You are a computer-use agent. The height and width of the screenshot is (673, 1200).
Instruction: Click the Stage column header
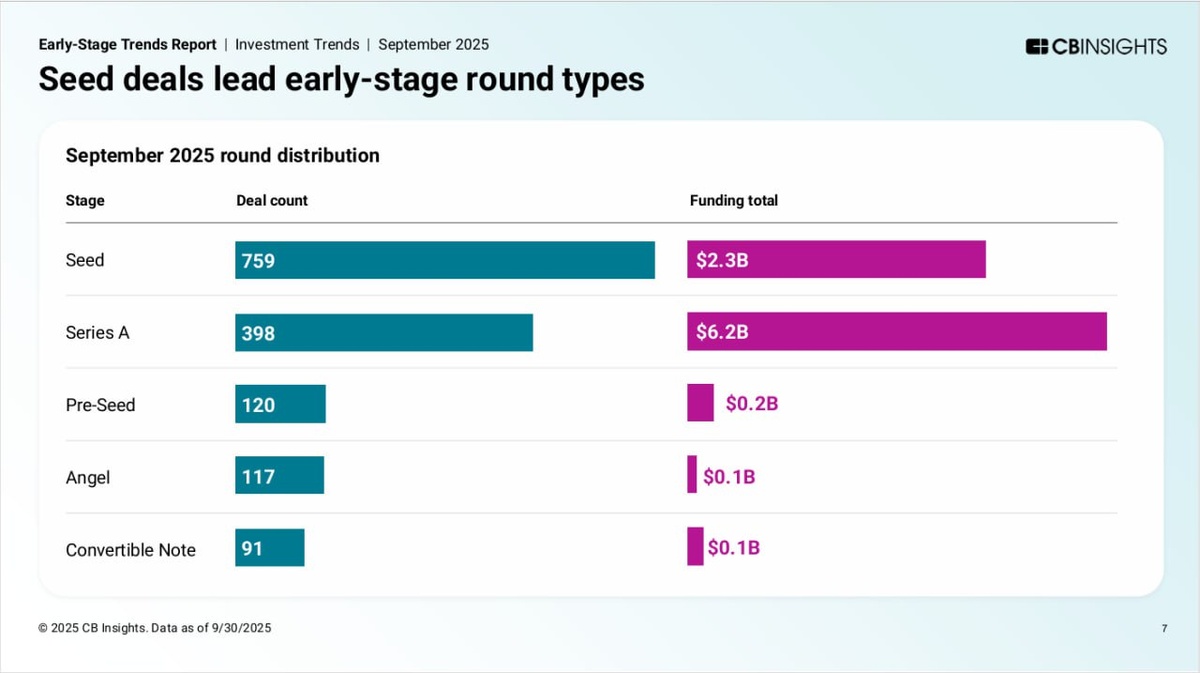[x=85, y=200]
